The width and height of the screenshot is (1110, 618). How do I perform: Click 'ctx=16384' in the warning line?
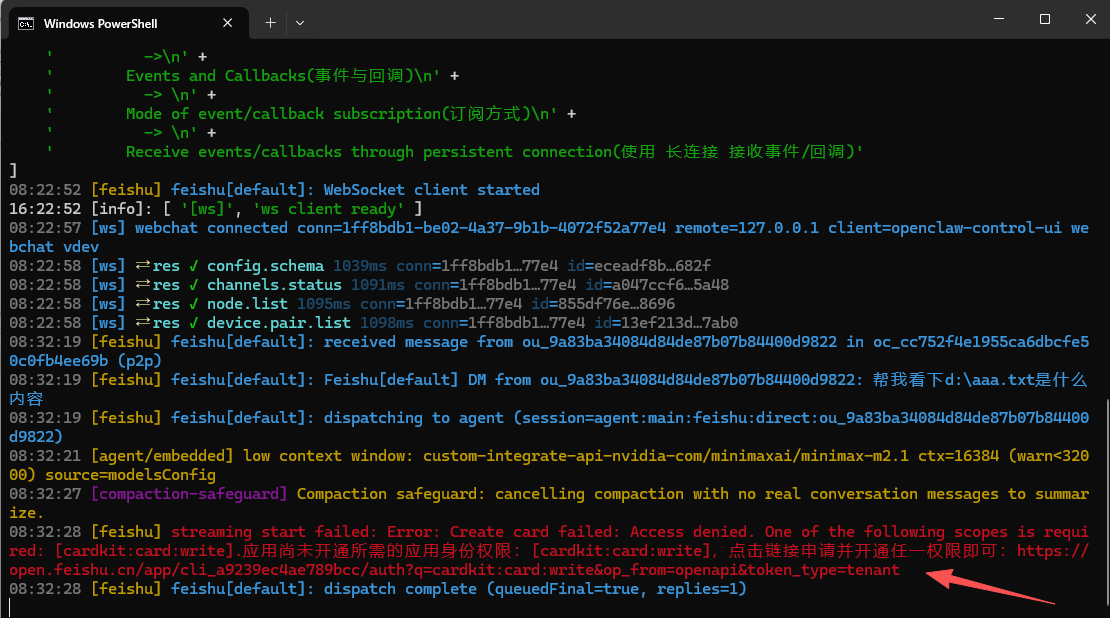pyautogui.click(x=958, y=456)
